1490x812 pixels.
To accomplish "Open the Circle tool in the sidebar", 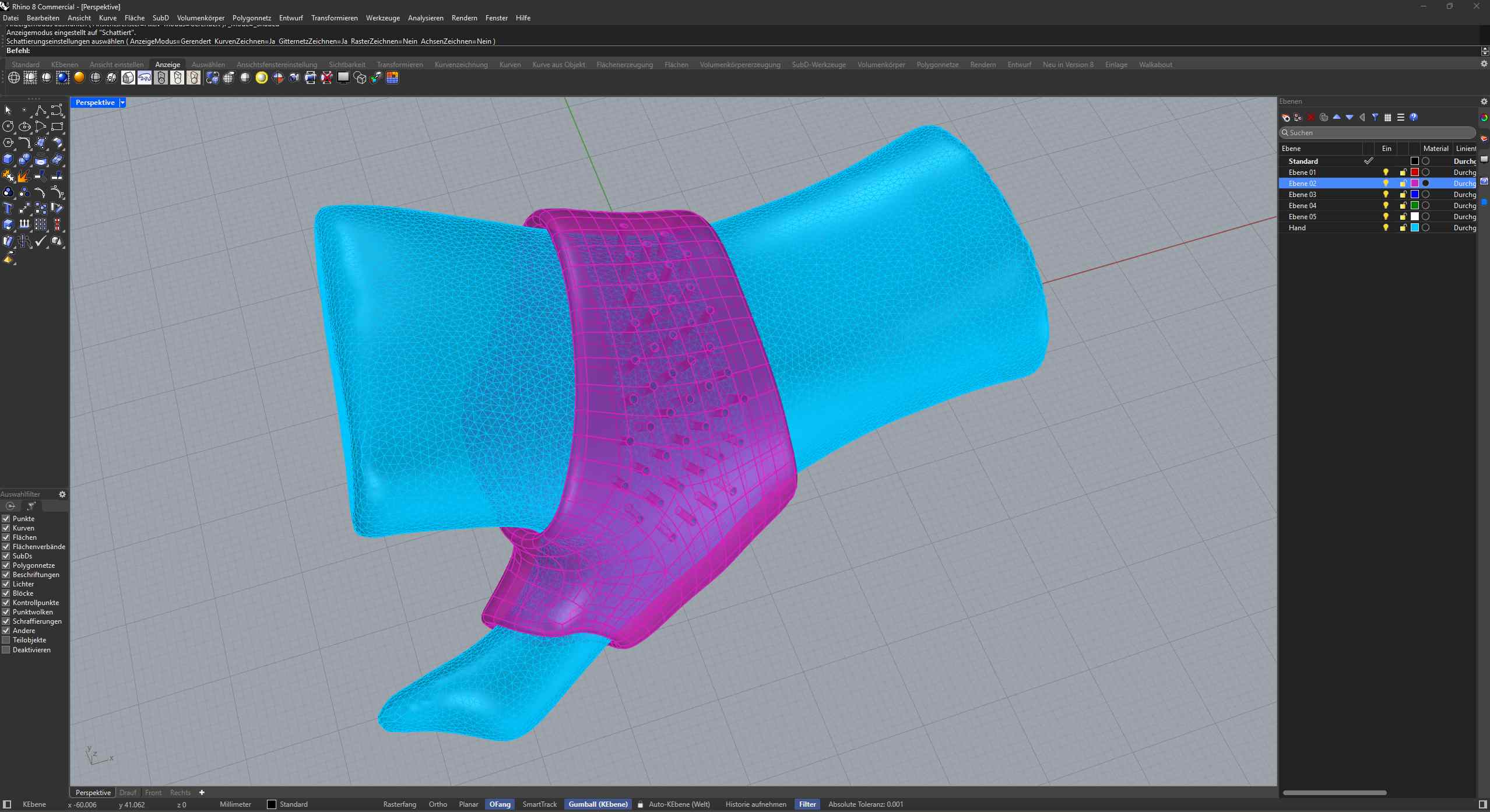I will (x=8, y=126).
